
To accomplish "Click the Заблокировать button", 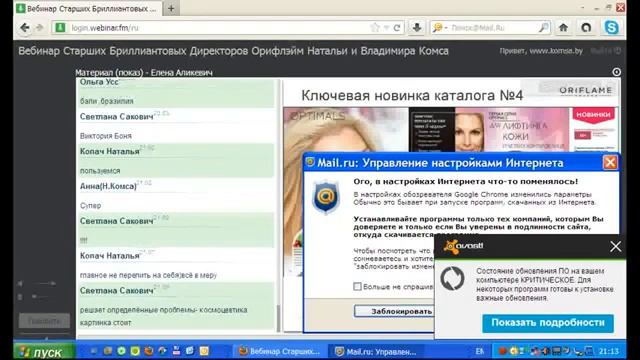I will coord(394,311).
